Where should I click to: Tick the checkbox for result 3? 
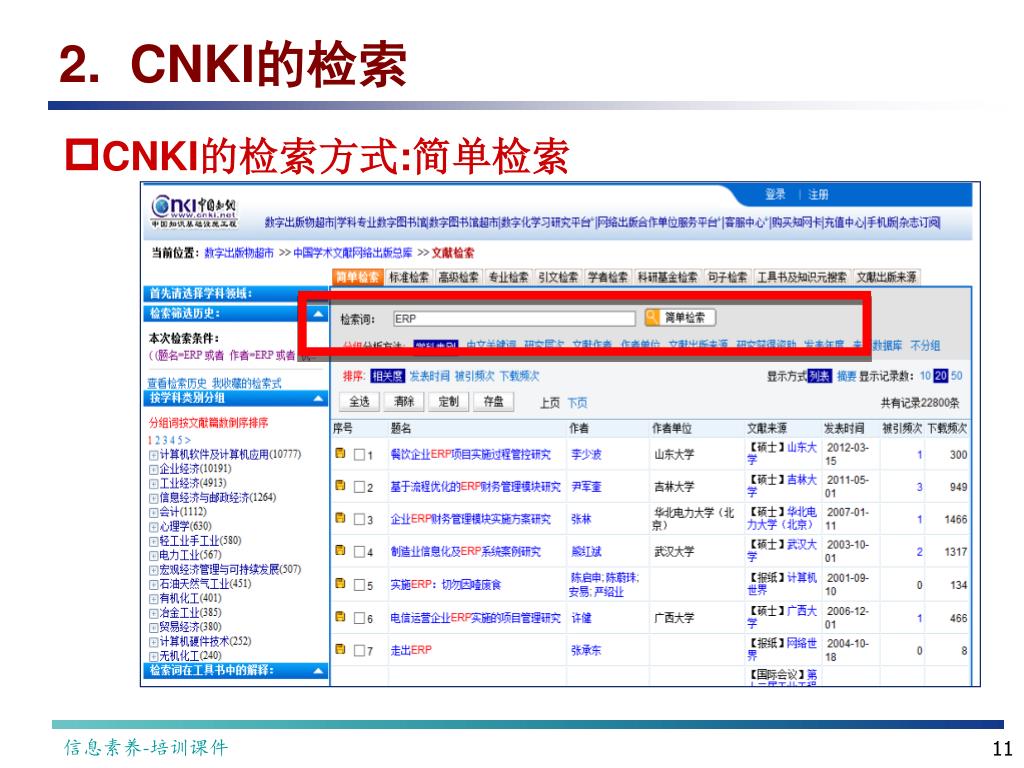[x=359, y=520]
